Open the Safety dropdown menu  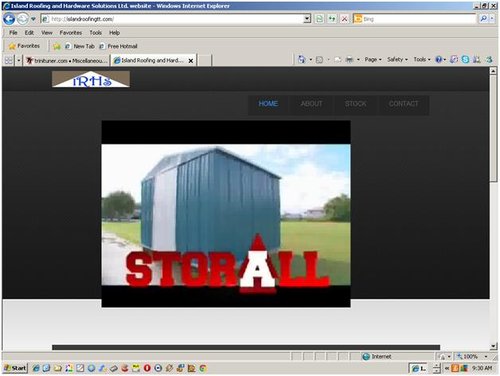pos(397,59)
